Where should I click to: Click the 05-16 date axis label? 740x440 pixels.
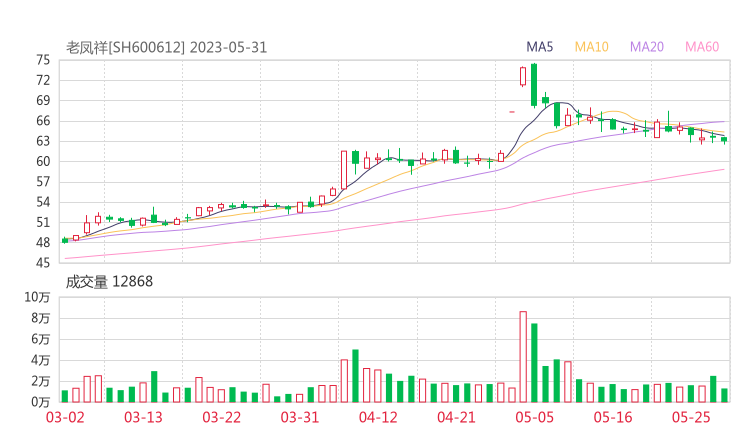613,417
